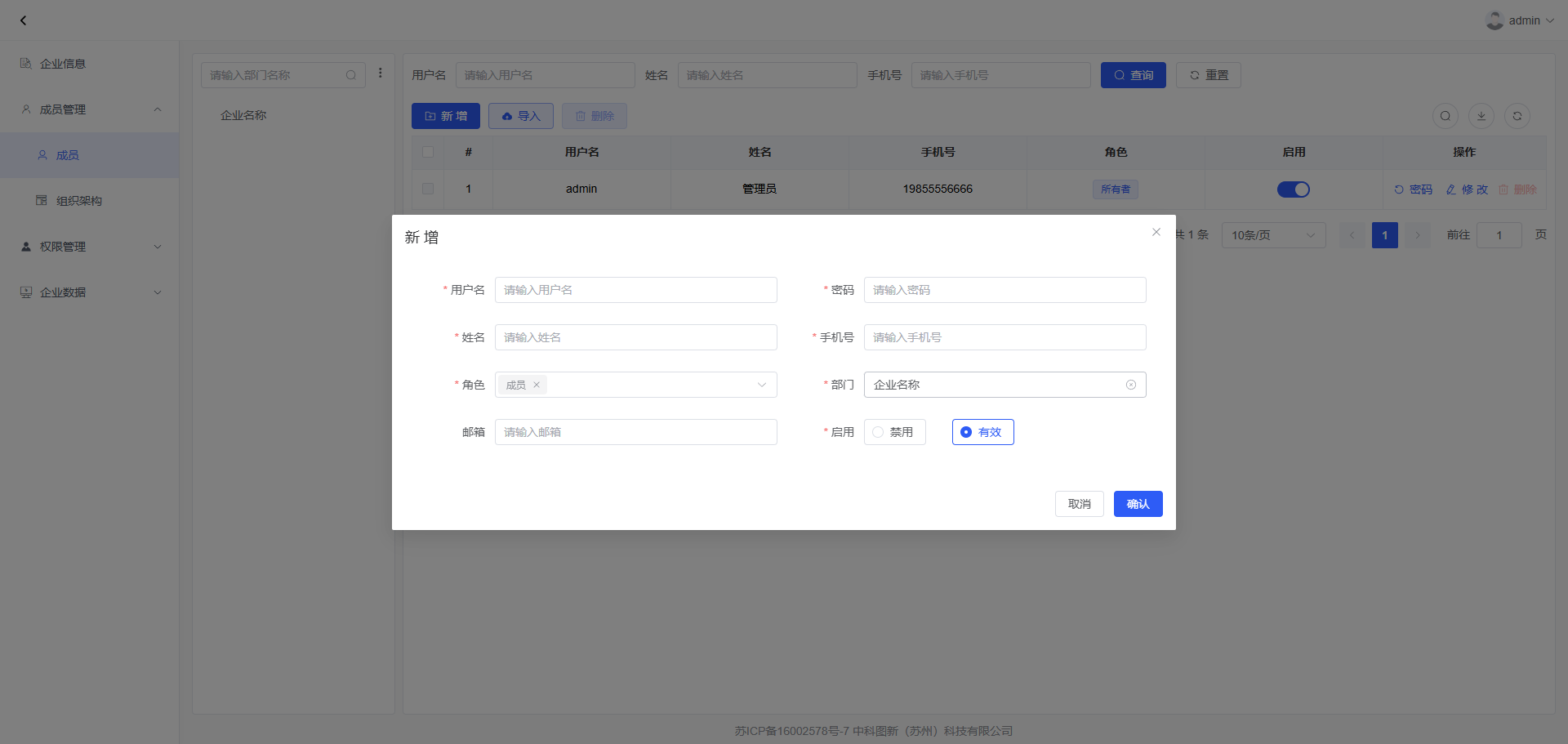
Task: Click the circular search icon above table
Action: pyautogui.click(x=1445, y=116)
